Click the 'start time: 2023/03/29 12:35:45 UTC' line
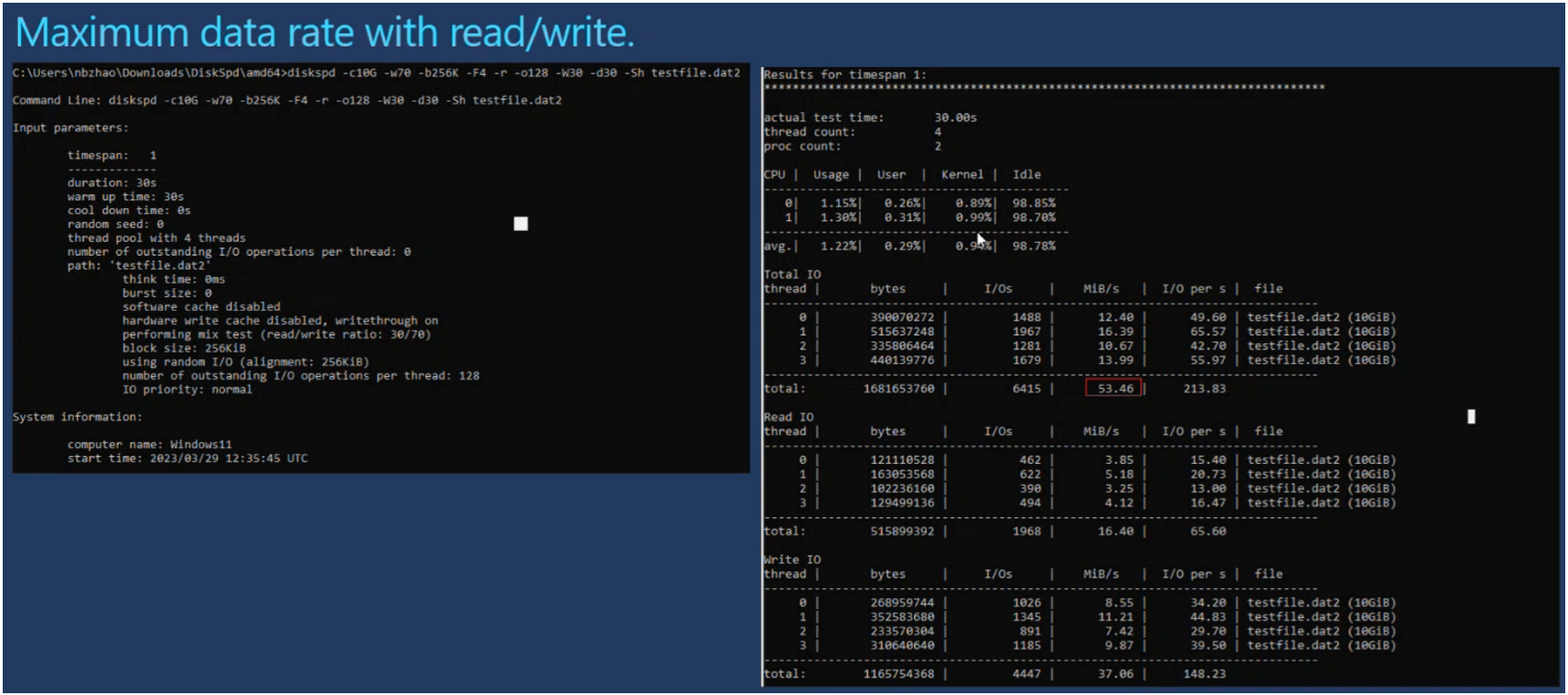The width and height of the screenshot is (1568, 695). click(188, 459)
